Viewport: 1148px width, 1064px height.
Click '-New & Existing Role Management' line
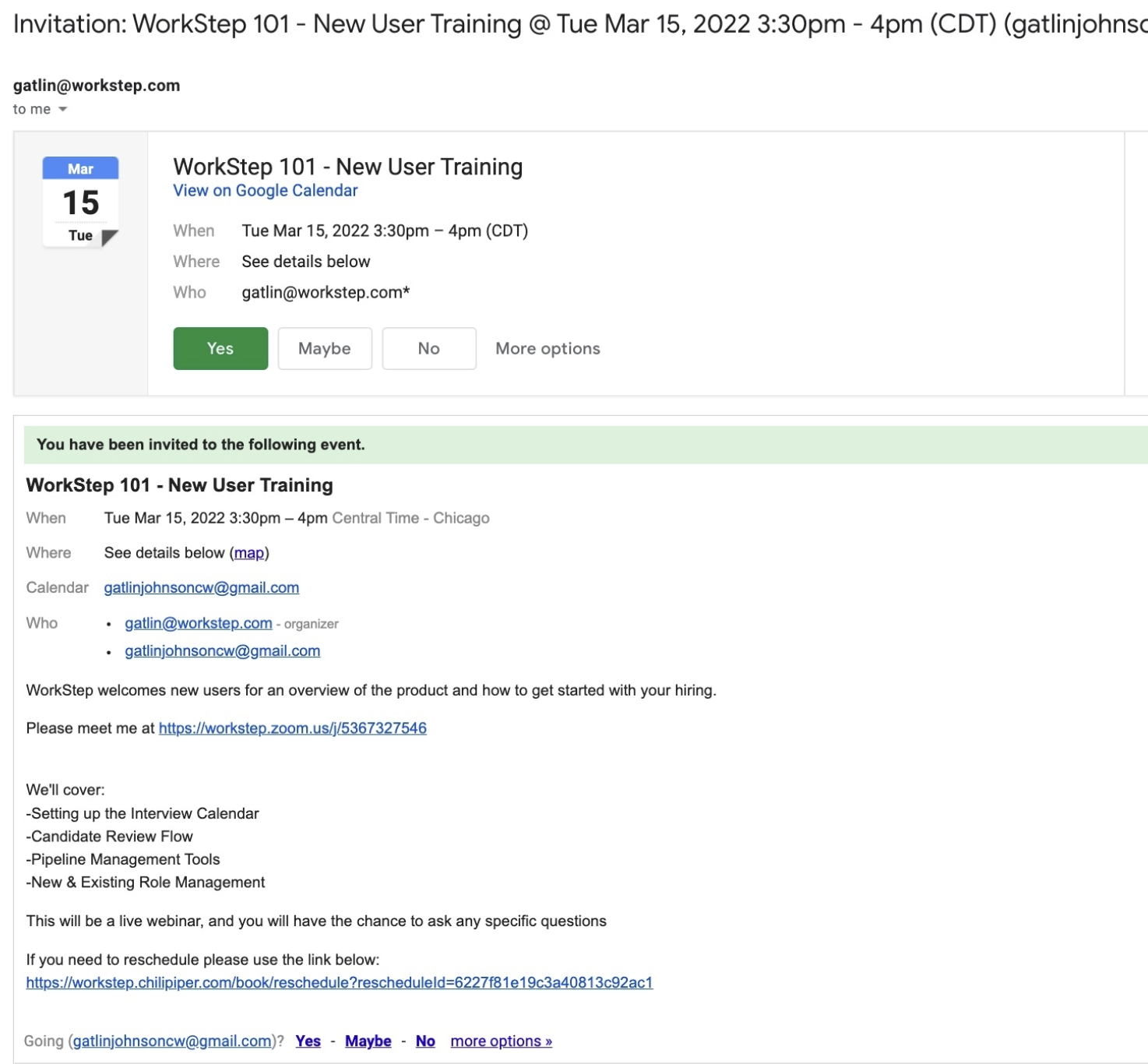pos(146,883)
